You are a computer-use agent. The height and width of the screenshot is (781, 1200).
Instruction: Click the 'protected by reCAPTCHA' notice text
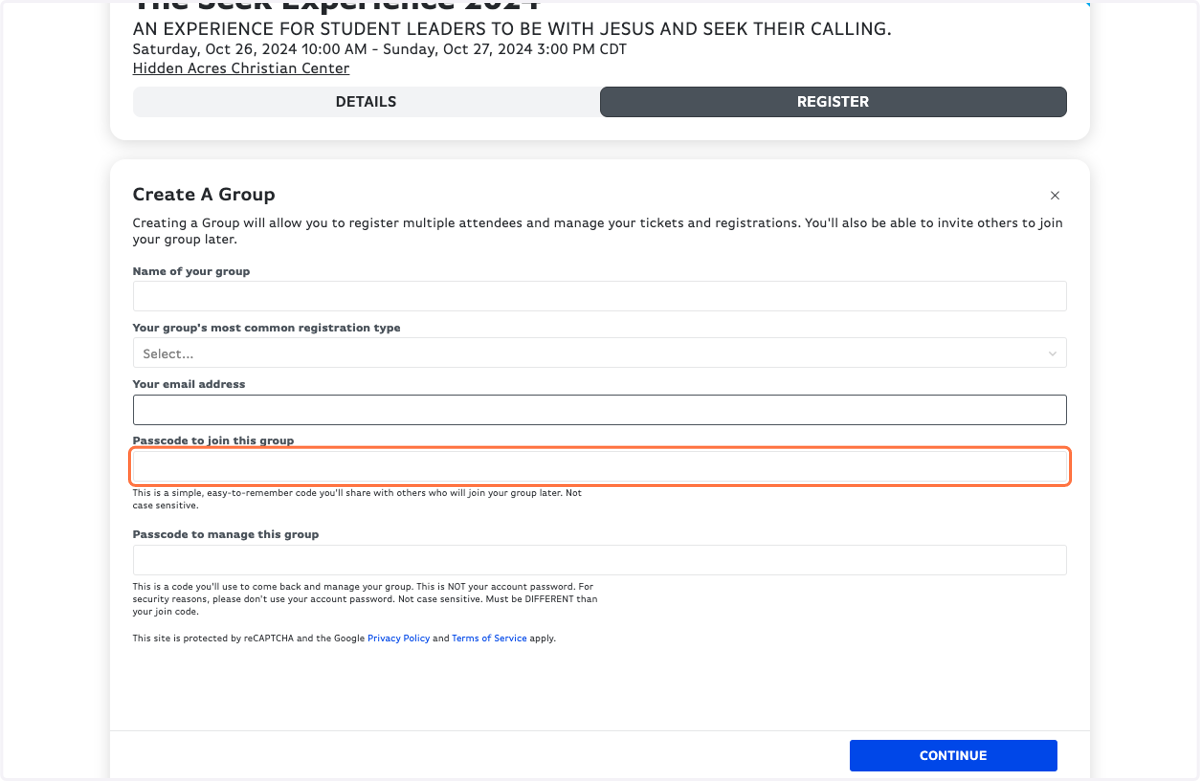point(344,638)
